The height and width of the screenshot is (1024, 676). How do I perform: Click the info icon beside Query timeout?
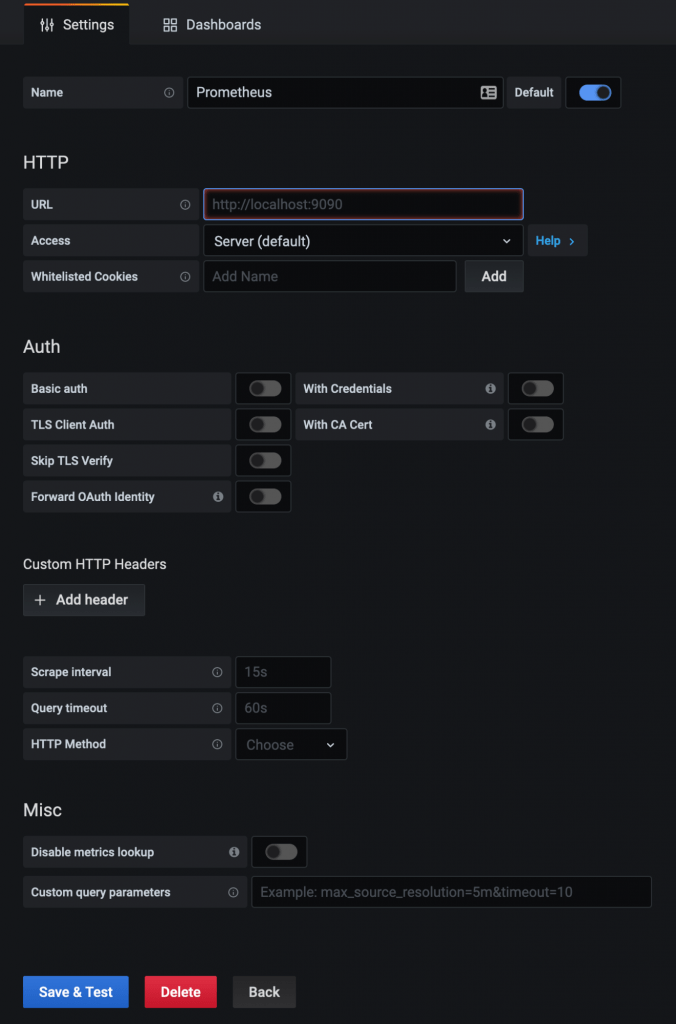[217, 708]
